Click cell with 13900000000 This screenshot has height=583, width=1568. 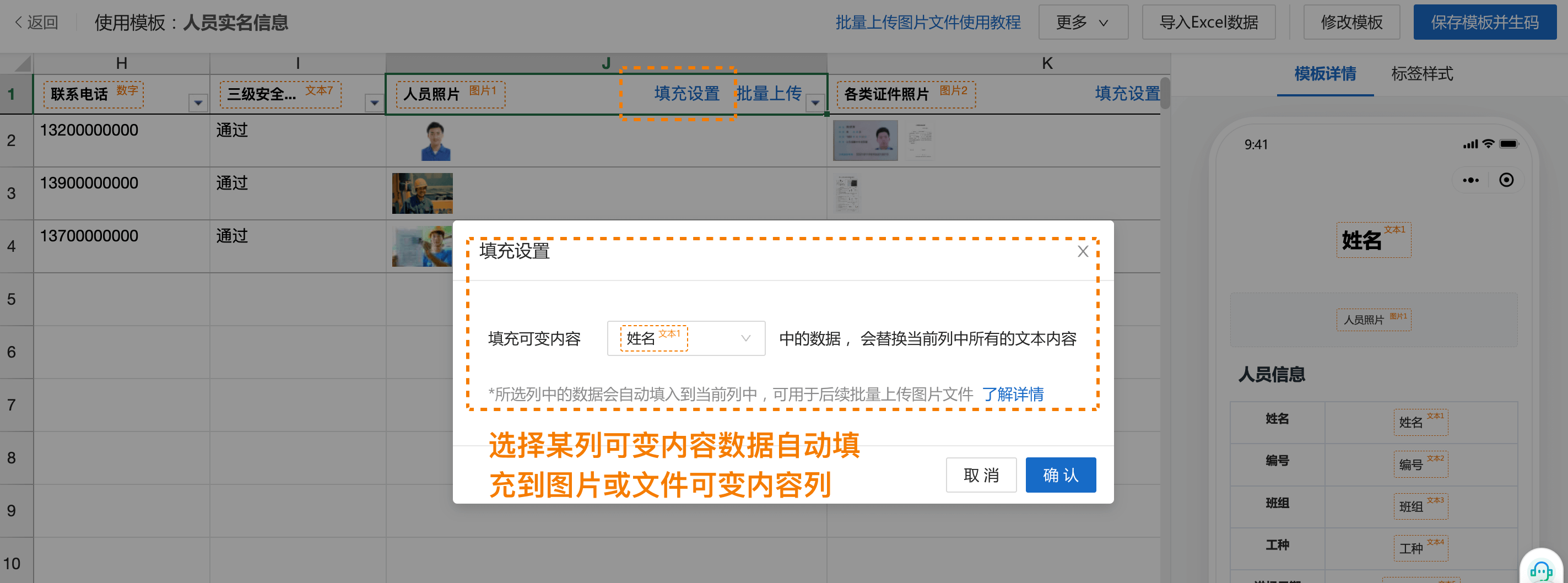point(122,193)
